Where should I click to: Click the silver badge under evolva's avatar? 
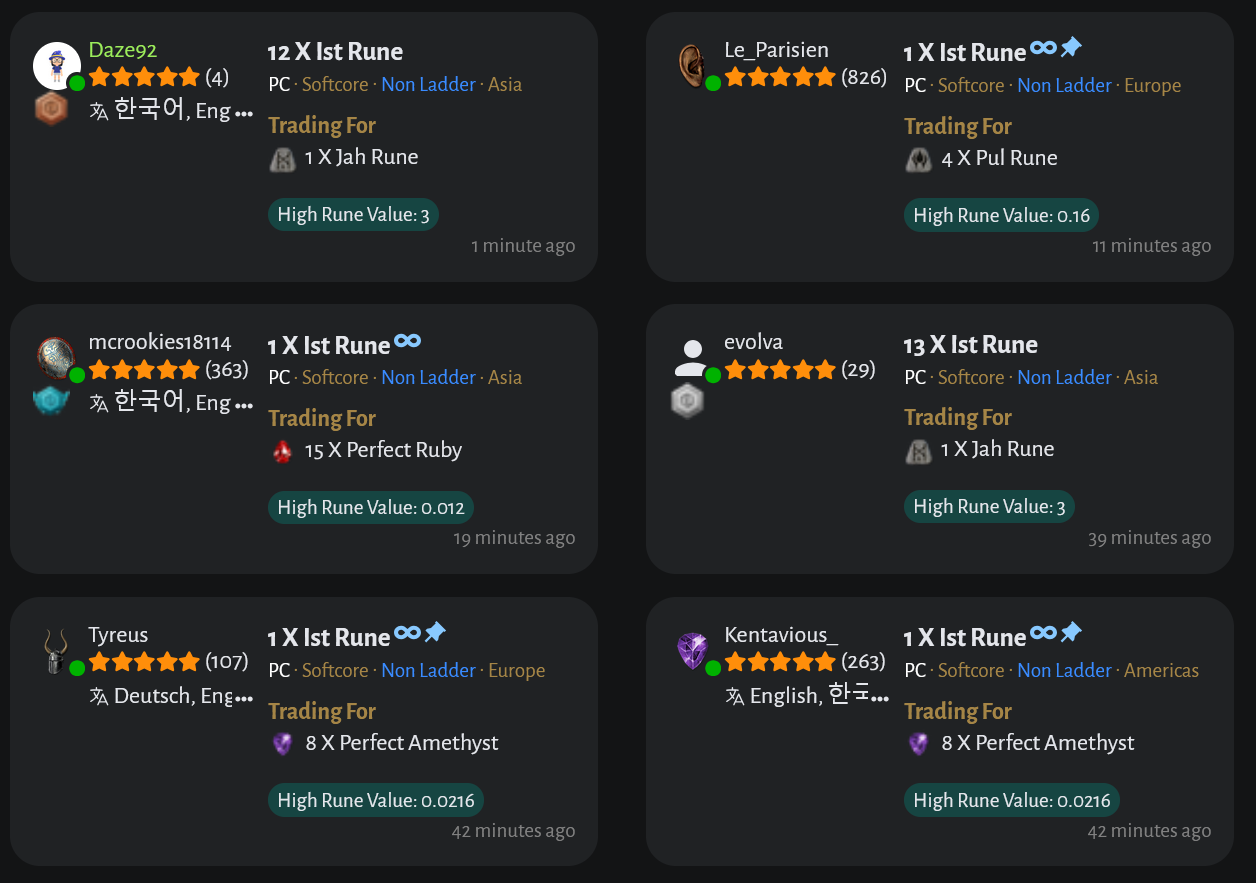pyautogui.click(x=688, y=401)
